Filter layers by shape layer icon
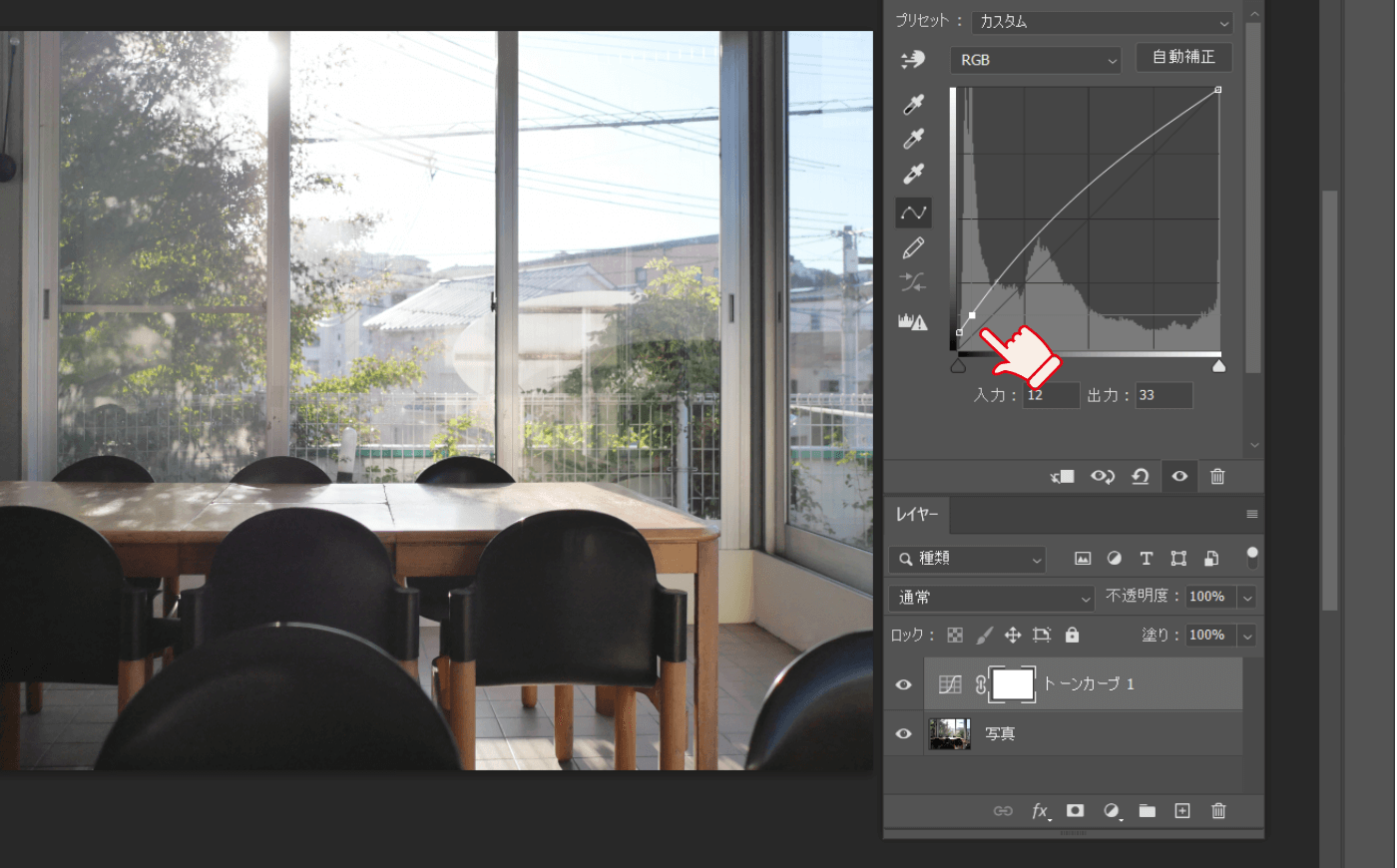The height and width of the screenshot is (868, 1397). pyautogui.click(x=1178, y=559)
